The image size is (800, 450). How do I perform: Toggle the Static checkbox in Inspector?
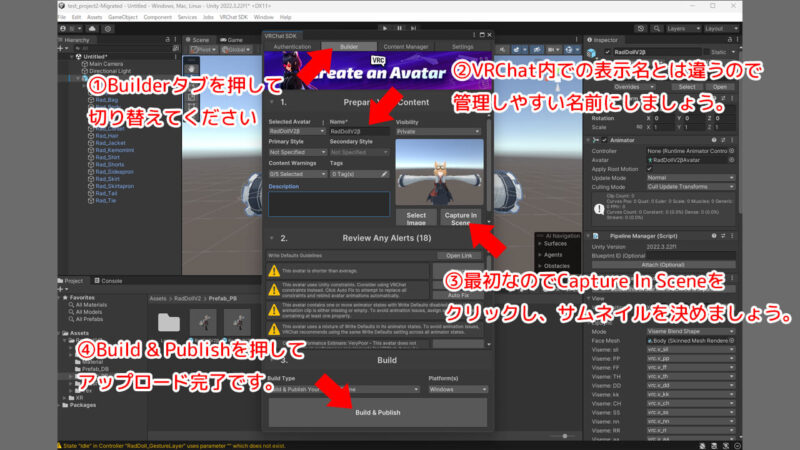coord(707,52)
